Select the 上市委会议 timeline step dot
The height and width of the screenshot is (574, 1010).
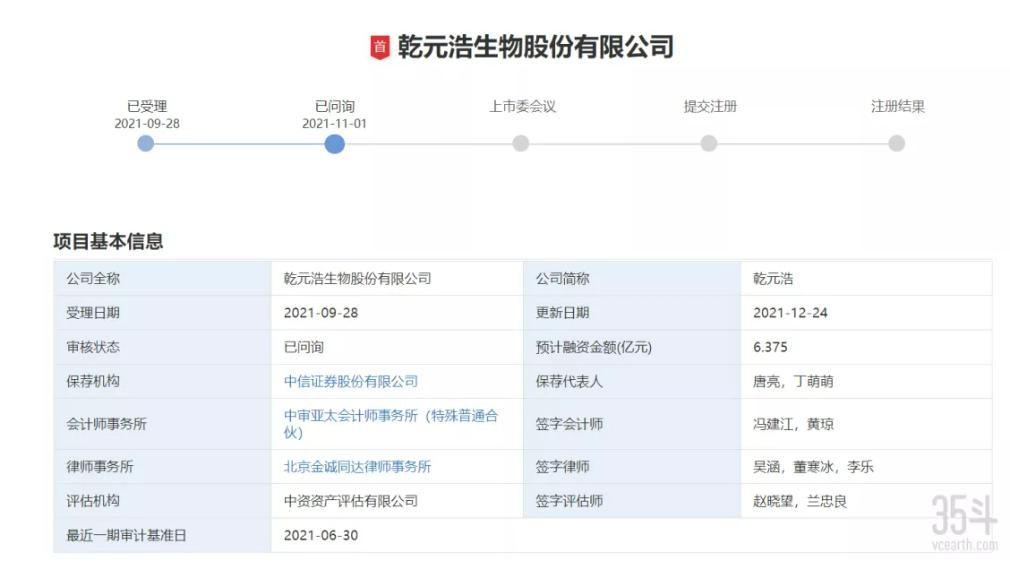tap(521, 144)
